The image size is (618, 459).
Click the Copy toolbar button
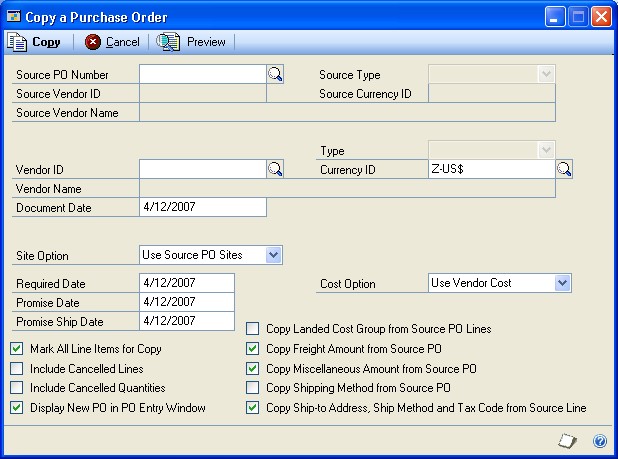tap(34, 42)
